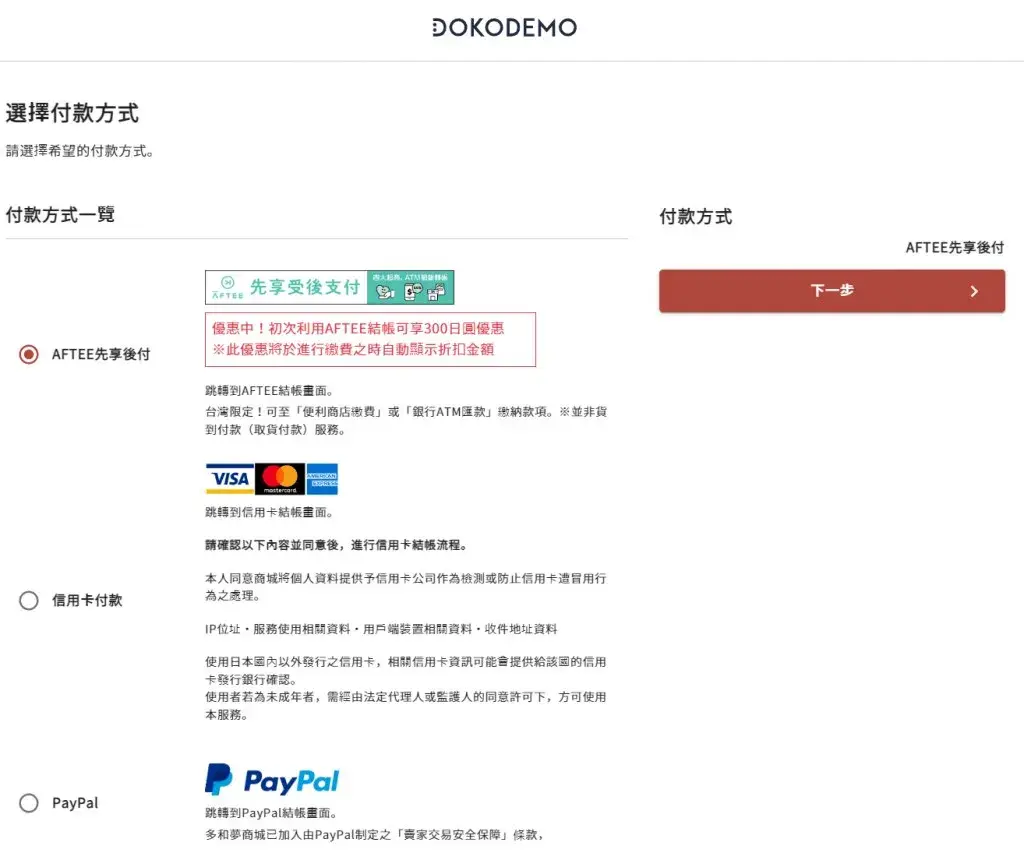Click the 多和夢商城已加入由PayPal line

coord(375,835)
